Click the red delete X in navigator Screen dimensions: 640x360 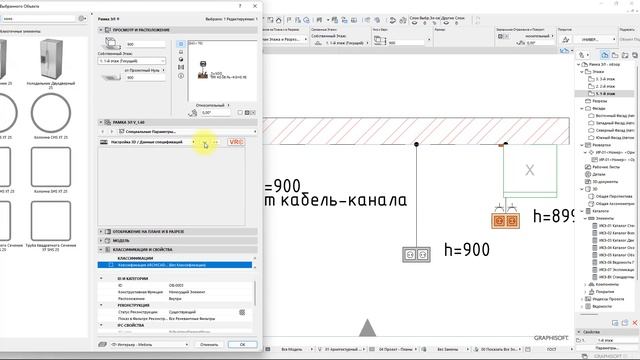[635, 323]
